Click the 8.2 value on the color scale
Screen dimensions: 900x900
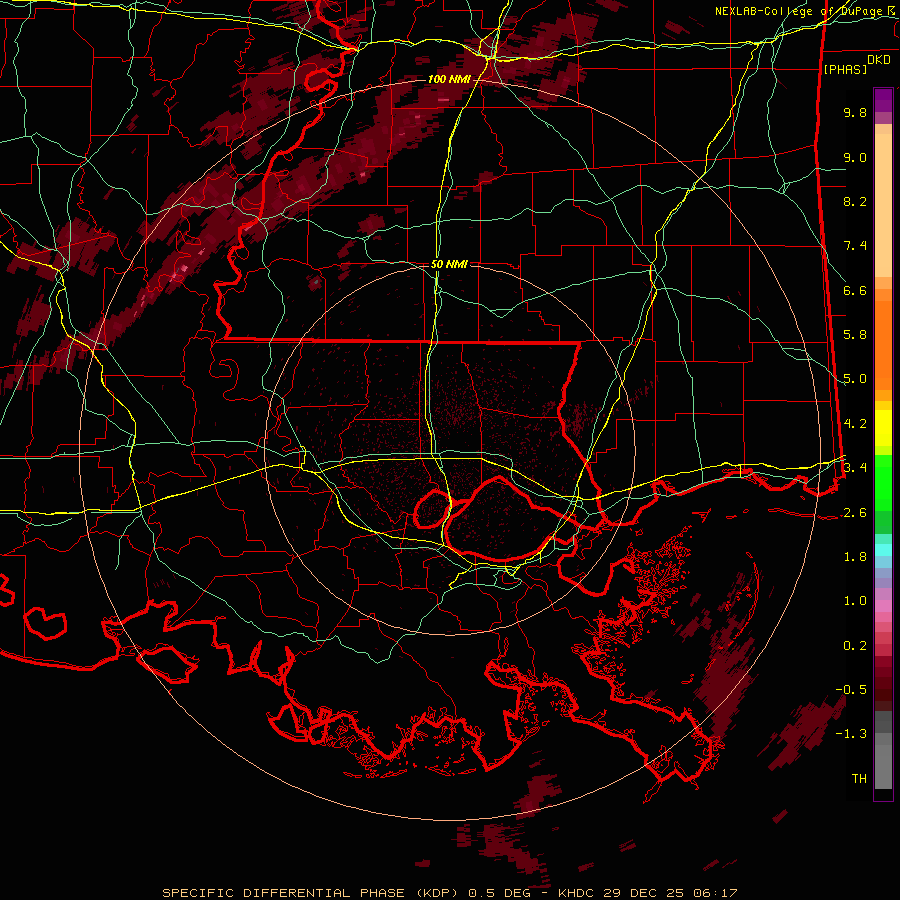855,202
